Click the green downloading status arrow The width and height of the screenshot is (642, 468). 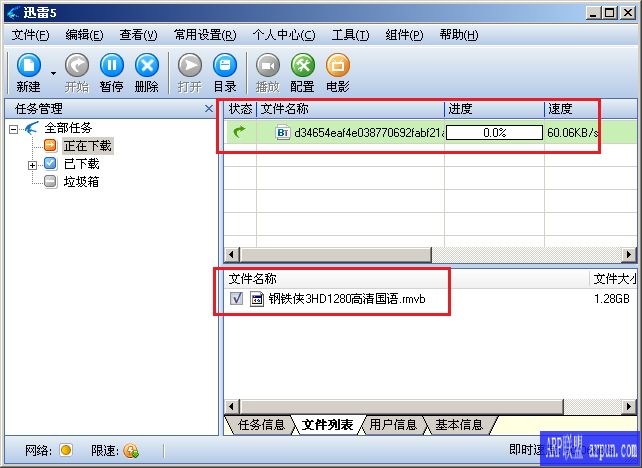[239, 132]
